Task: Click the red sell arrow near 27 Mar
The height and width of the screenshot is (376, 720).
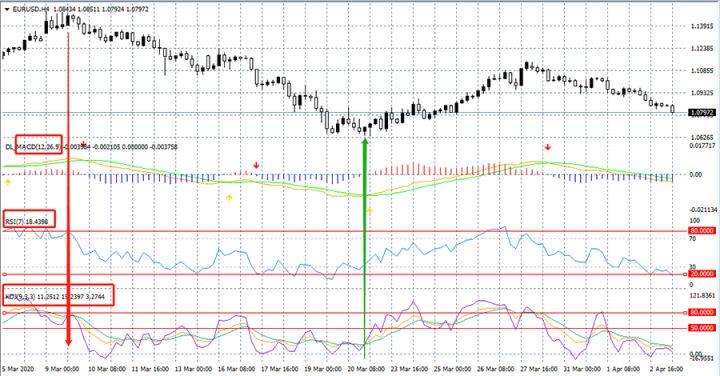Action: click(x=548, y=147)
